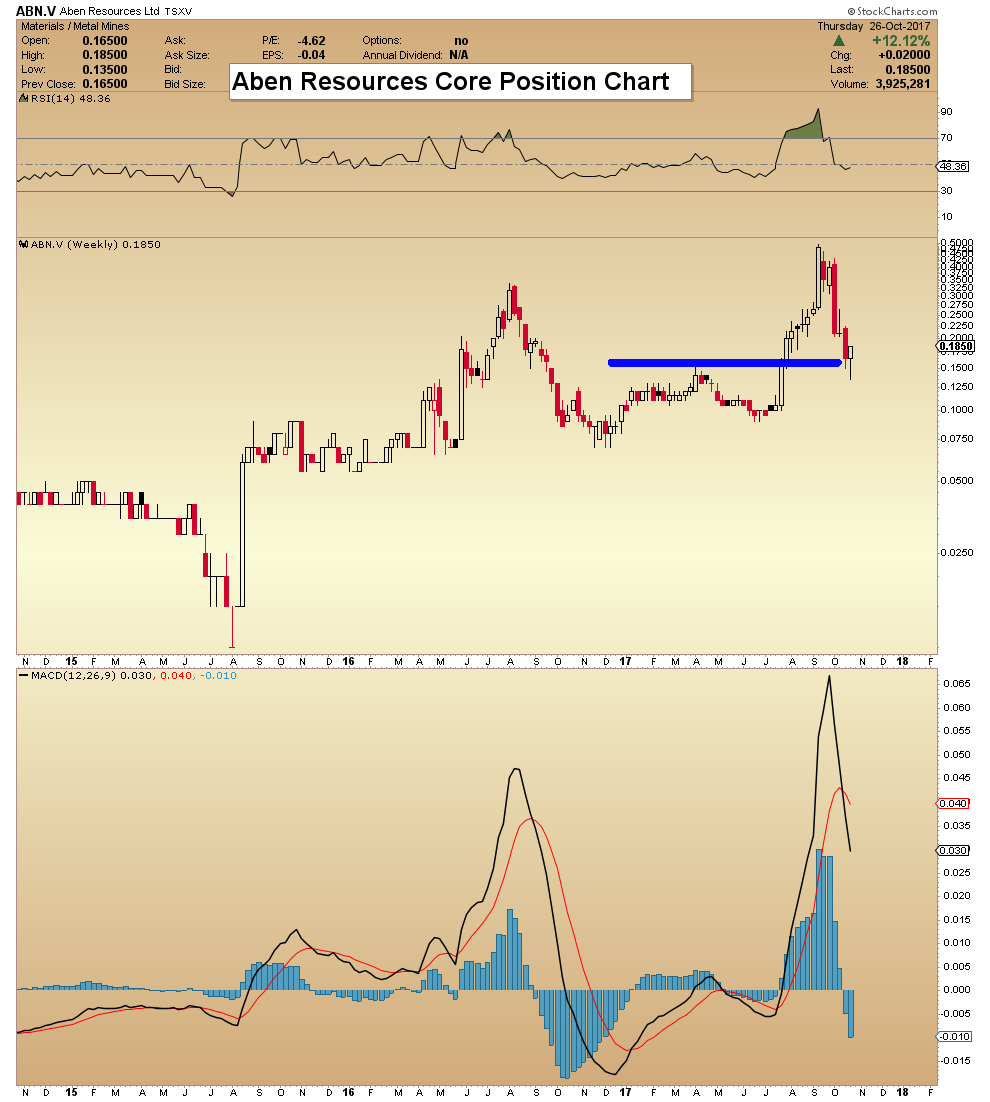The height and width of the screenshot is (1102, 990).
Task: Click the red-outlined 0.040 signal tag on MACD axis
Action: 953,803
